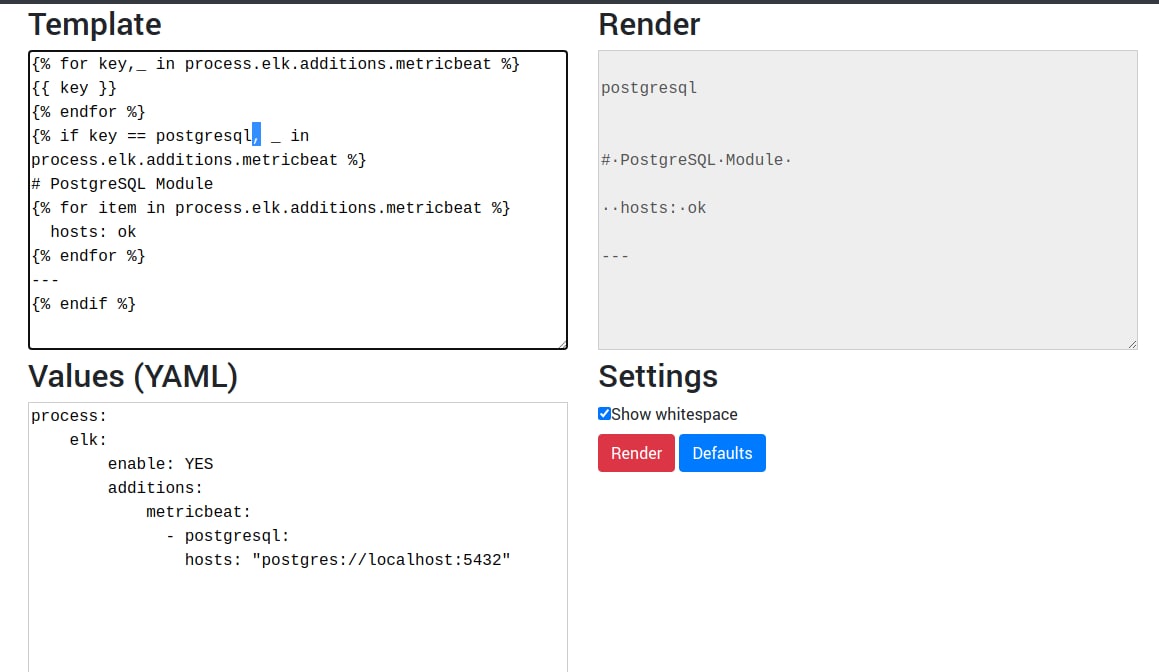
Task: Click 'postgresql' in the Render output
Action: point(649,88)
